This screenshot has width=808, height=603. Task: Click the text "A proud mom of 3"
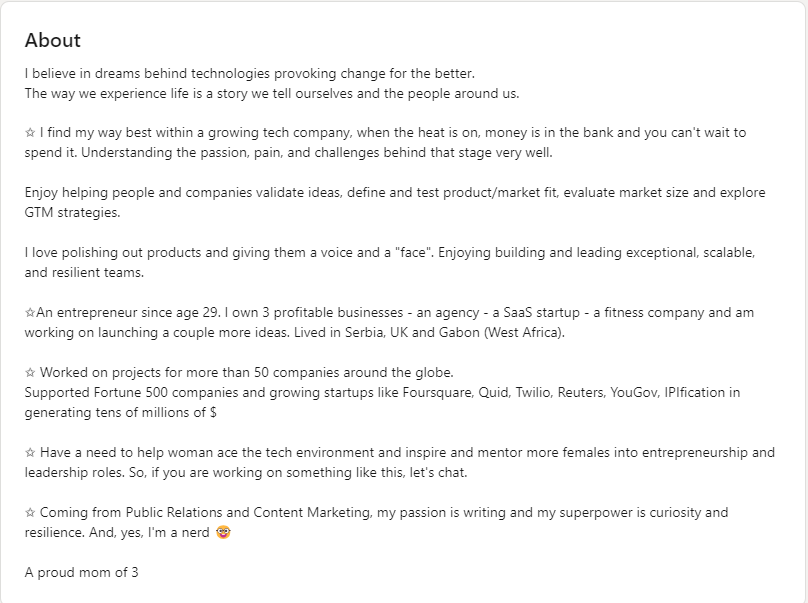pos(81,573)
